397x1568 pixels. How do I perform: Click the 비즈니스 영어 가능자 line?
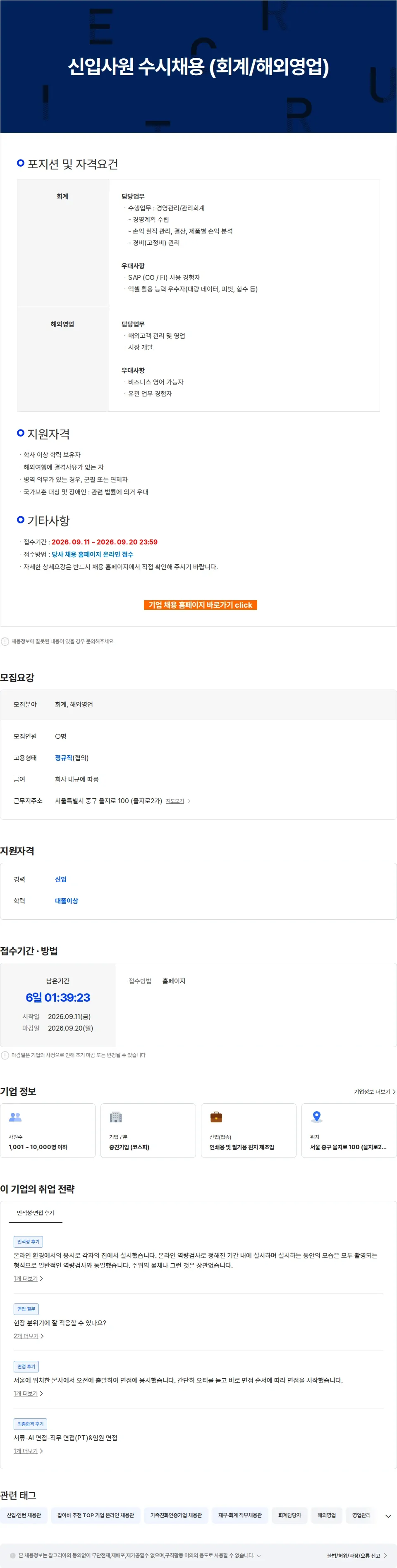[155, 382]
